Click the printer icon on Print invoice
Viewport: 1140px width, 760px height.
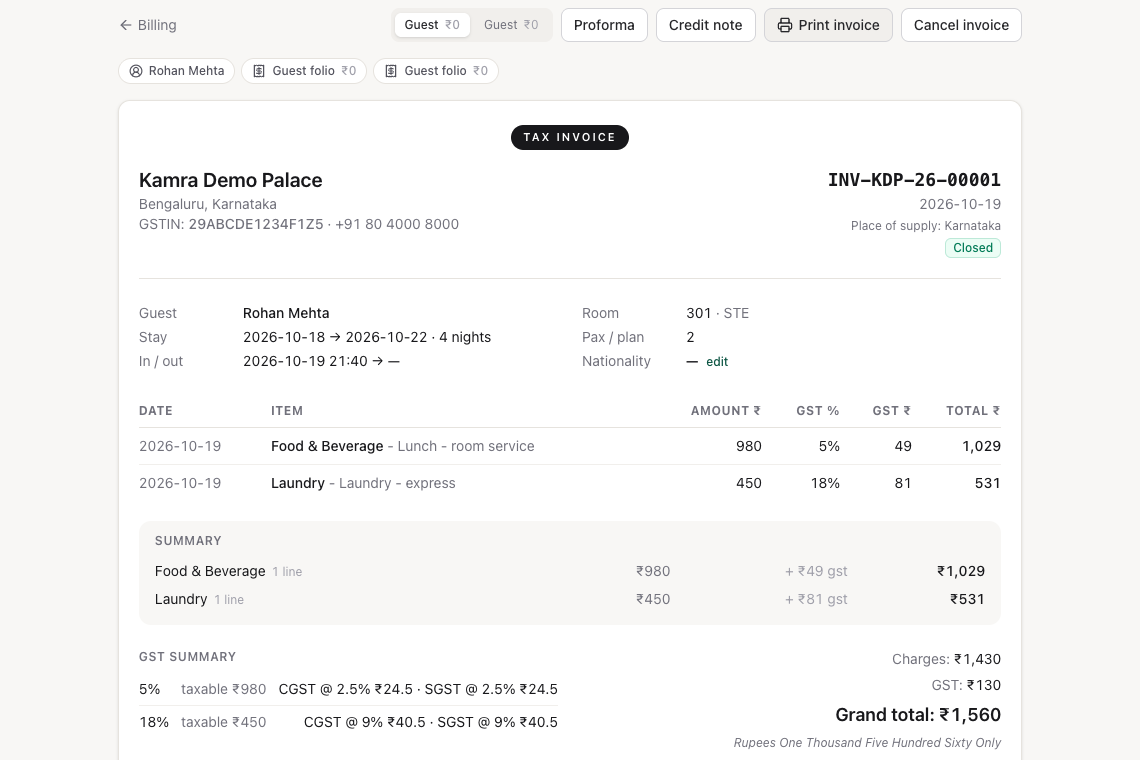click(784, 25)
